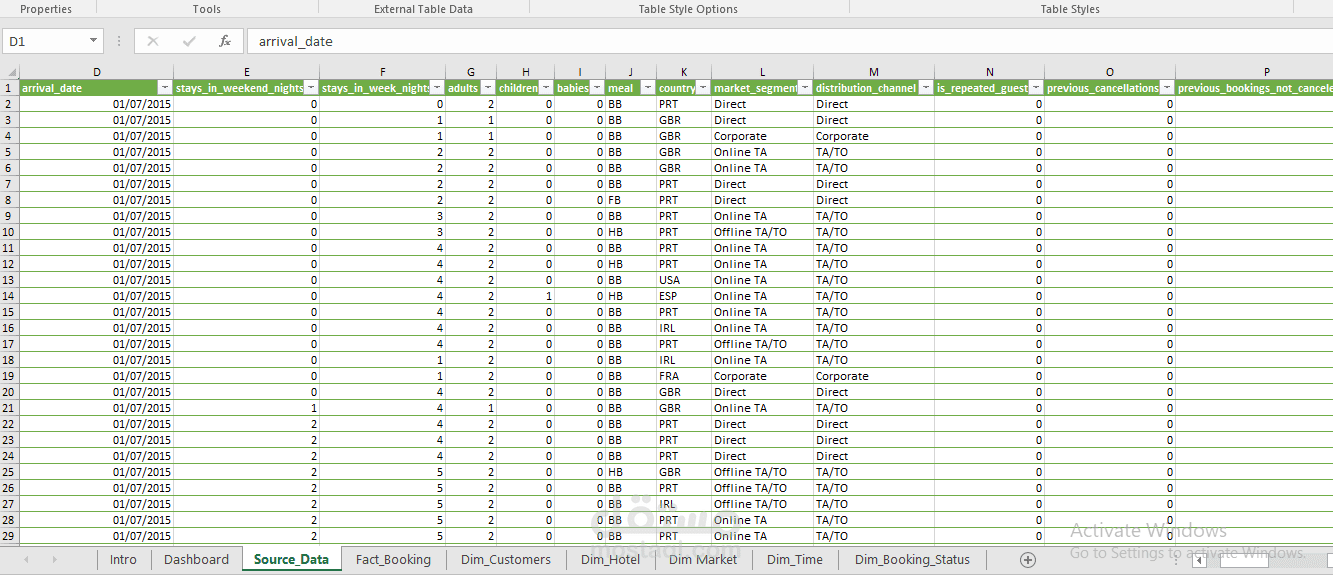The width and height of the screenshot is (1333, 575).
Task: Open the previous_cancellations filter dropdown
Action: pos(1167,88)
